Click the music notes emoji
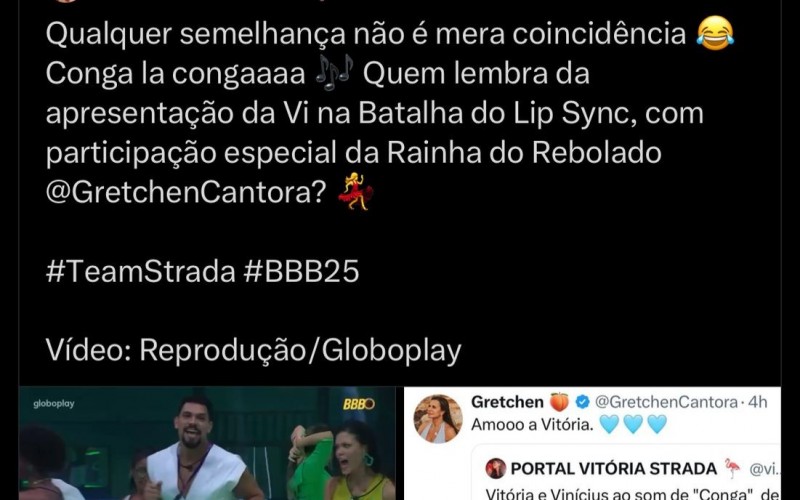This screenshot has width=800, height=500. [334, 72]
